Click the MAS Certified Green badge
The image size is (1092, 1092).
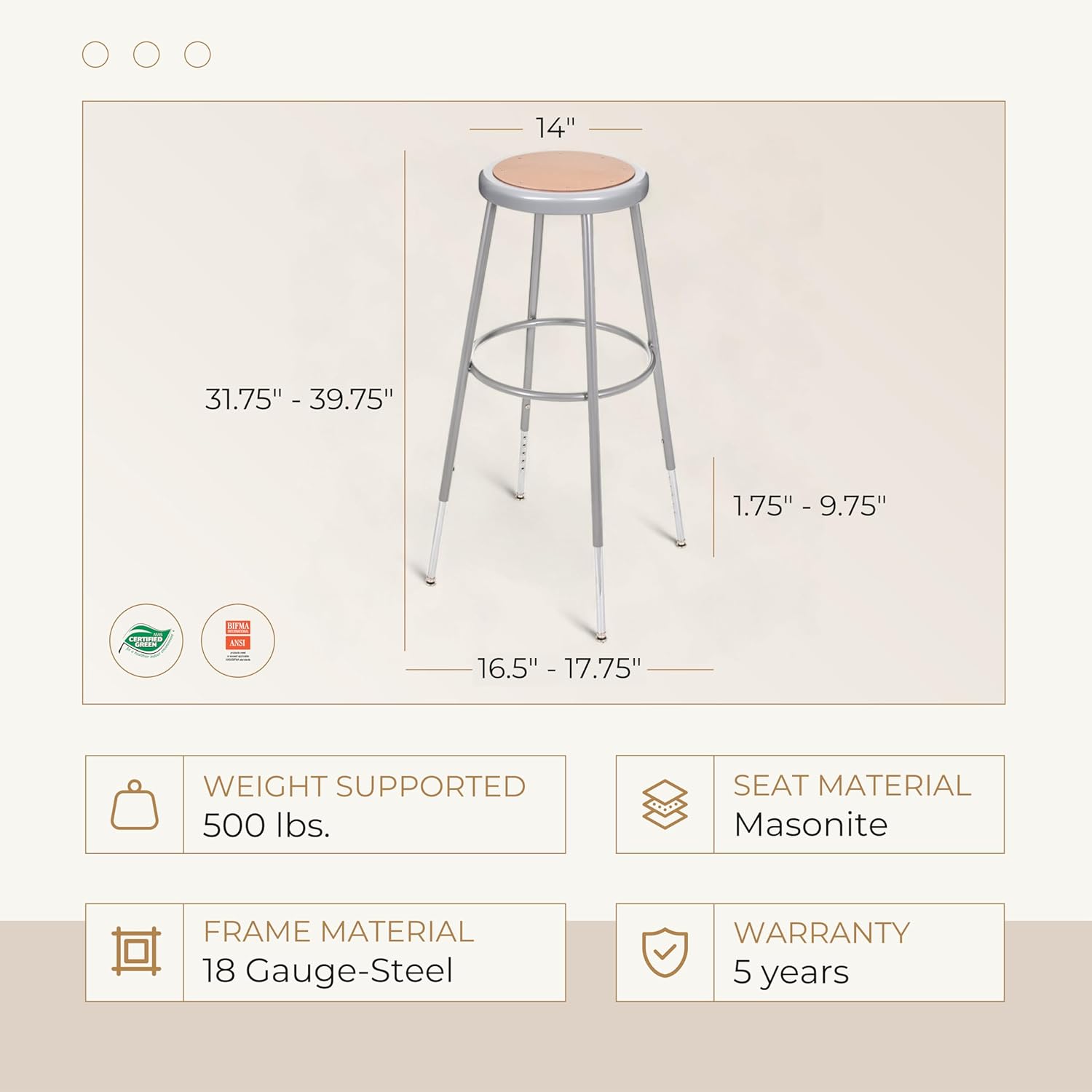(x=146, y=641)
